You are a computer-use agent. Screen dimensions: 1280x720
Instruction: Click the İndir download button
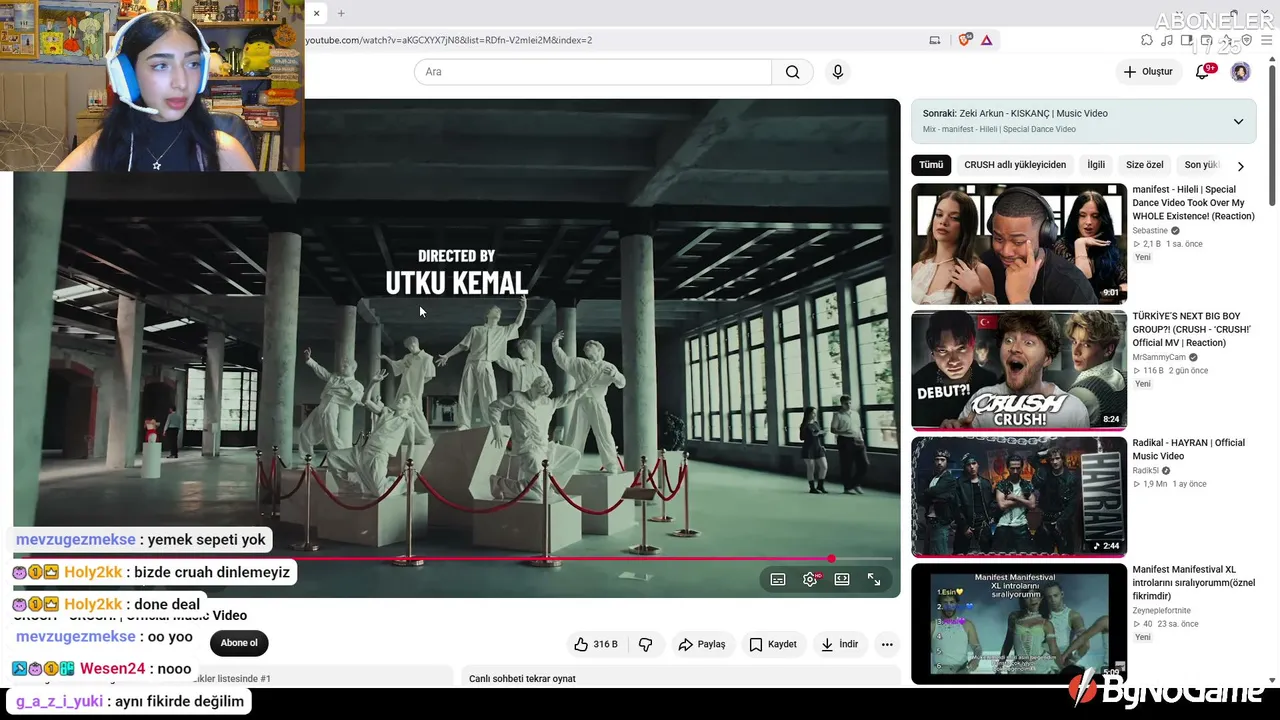839,644
